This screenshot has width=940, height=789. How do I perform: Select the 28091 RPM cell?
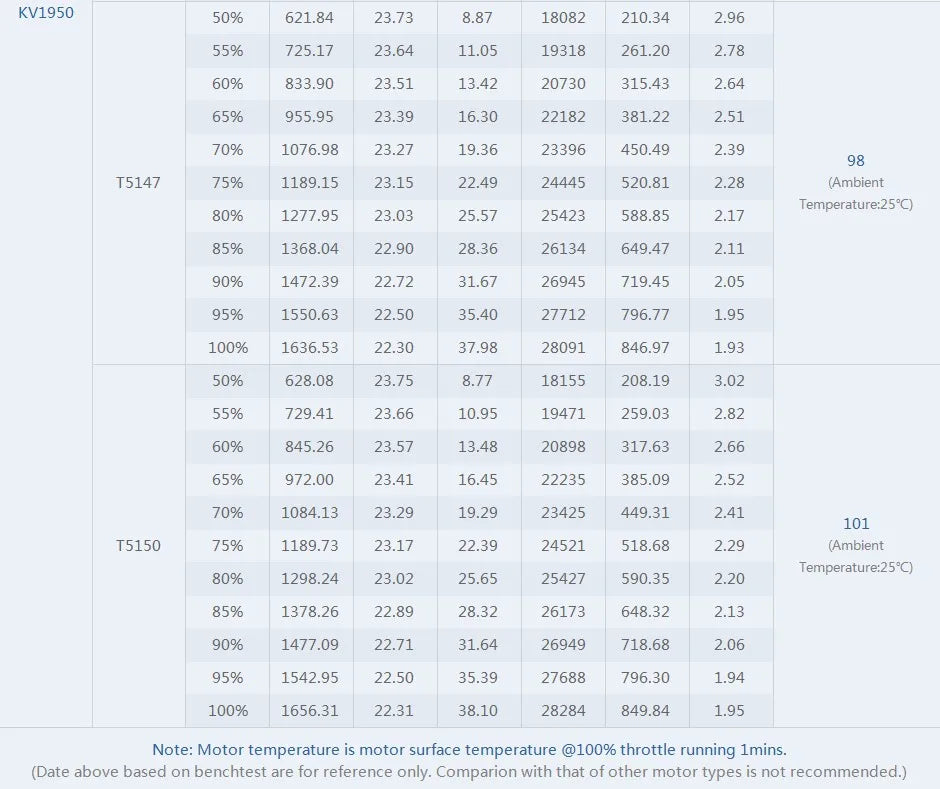[563, 348]
